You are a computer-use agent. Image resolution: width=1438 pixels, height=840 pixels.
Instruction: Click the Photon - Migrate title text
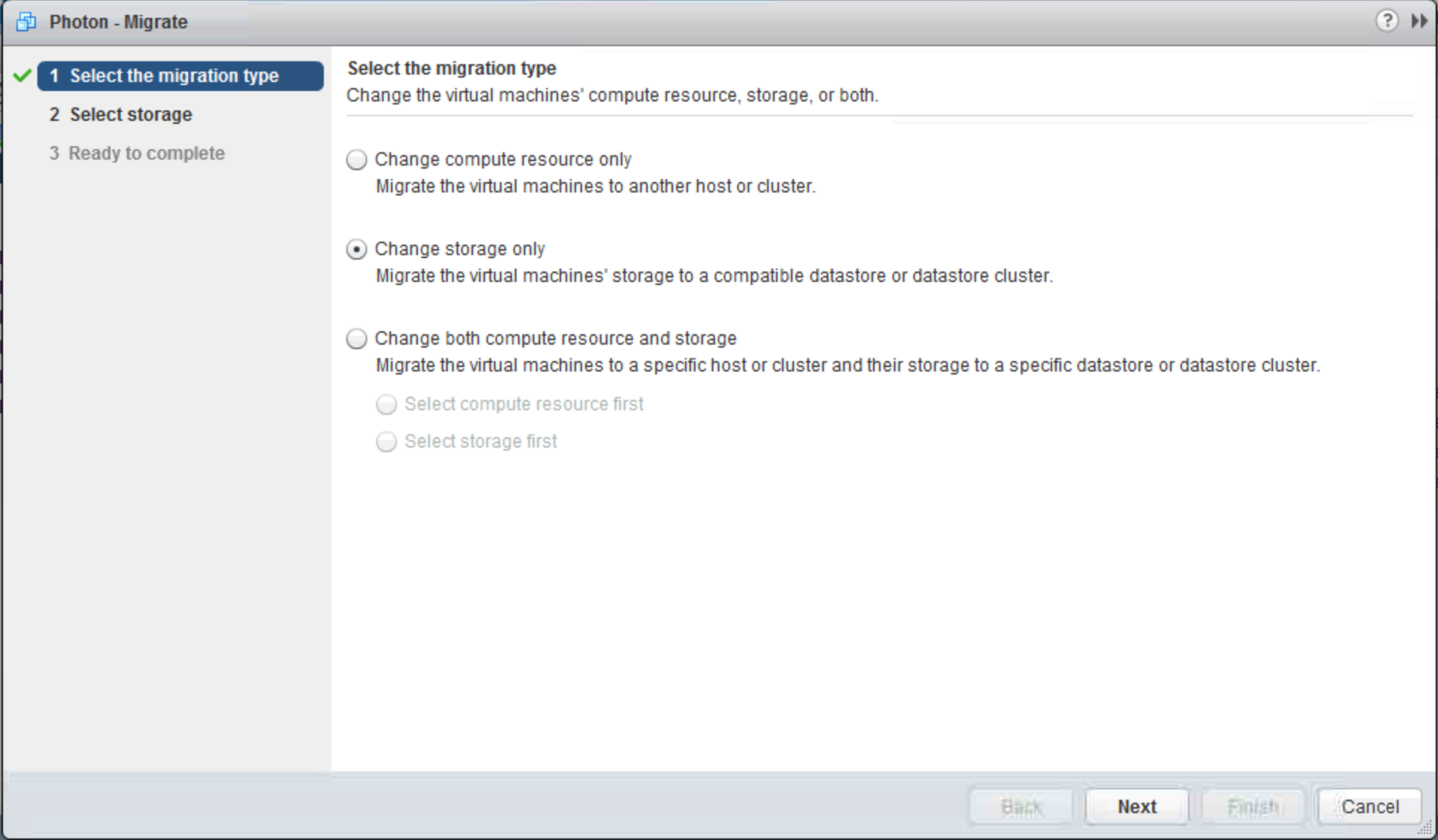tap(119, 22)
